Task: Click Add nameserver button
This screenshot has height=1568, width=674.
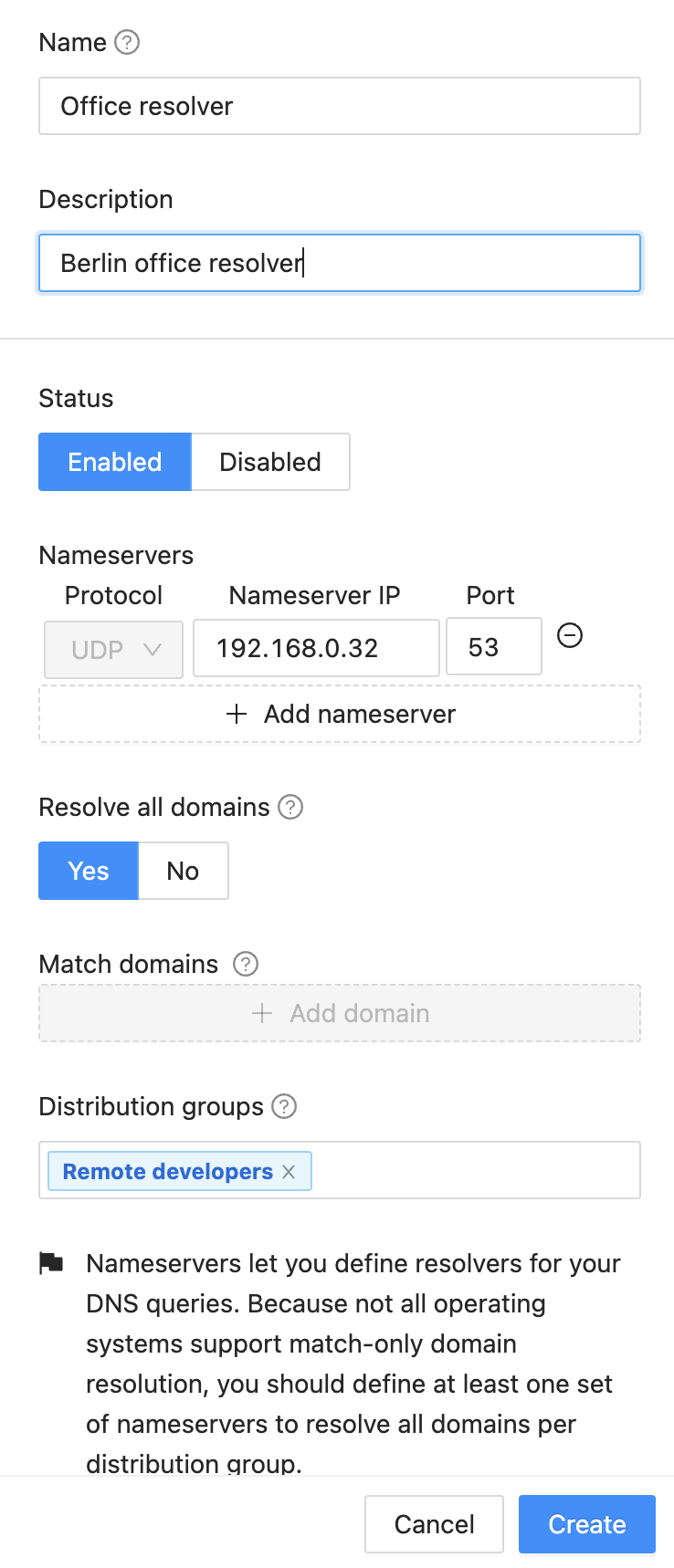Action: point(340,714)
